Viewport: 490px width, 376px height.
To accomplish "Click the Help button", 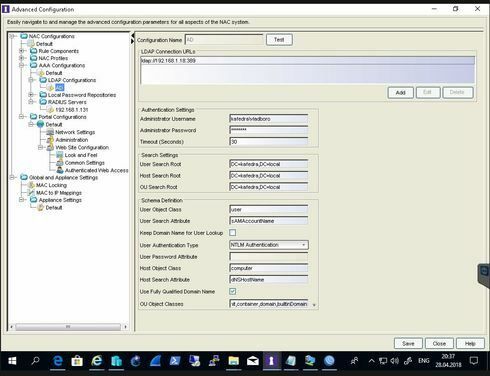I will (470, 343).
